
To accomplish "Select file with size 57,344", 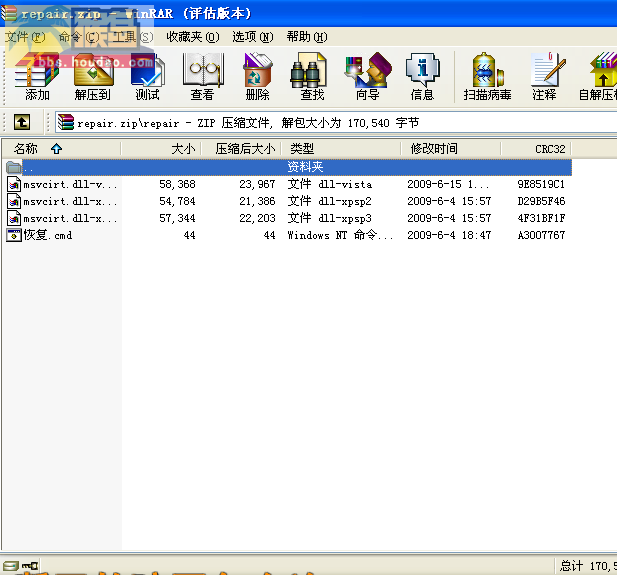I will click(x=177, y=218).
